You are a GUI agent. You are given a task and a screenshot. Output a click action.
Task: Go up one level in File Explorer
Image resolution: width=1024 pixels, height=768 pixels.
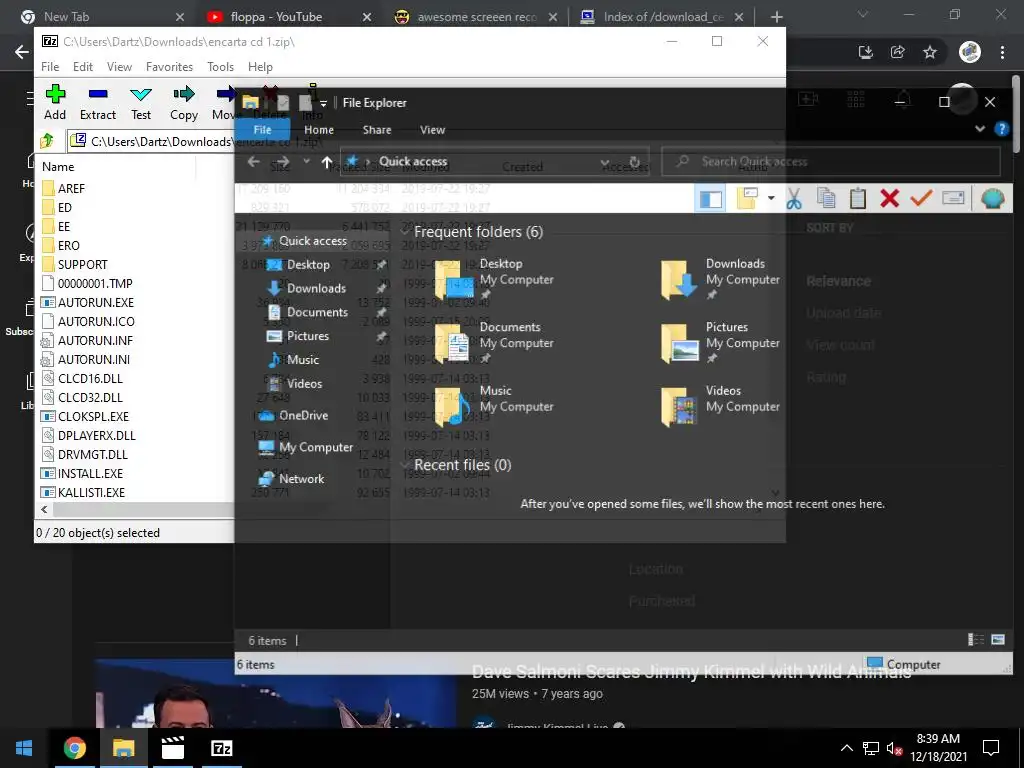[x=327, y=162]
